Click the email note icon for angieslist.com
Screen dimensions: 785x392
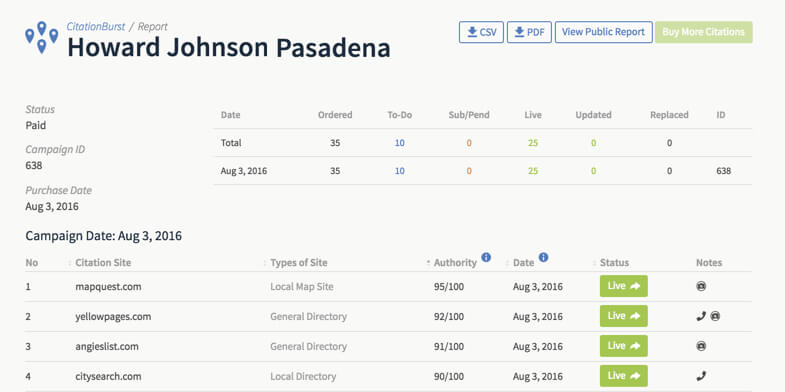coord(701,346)
